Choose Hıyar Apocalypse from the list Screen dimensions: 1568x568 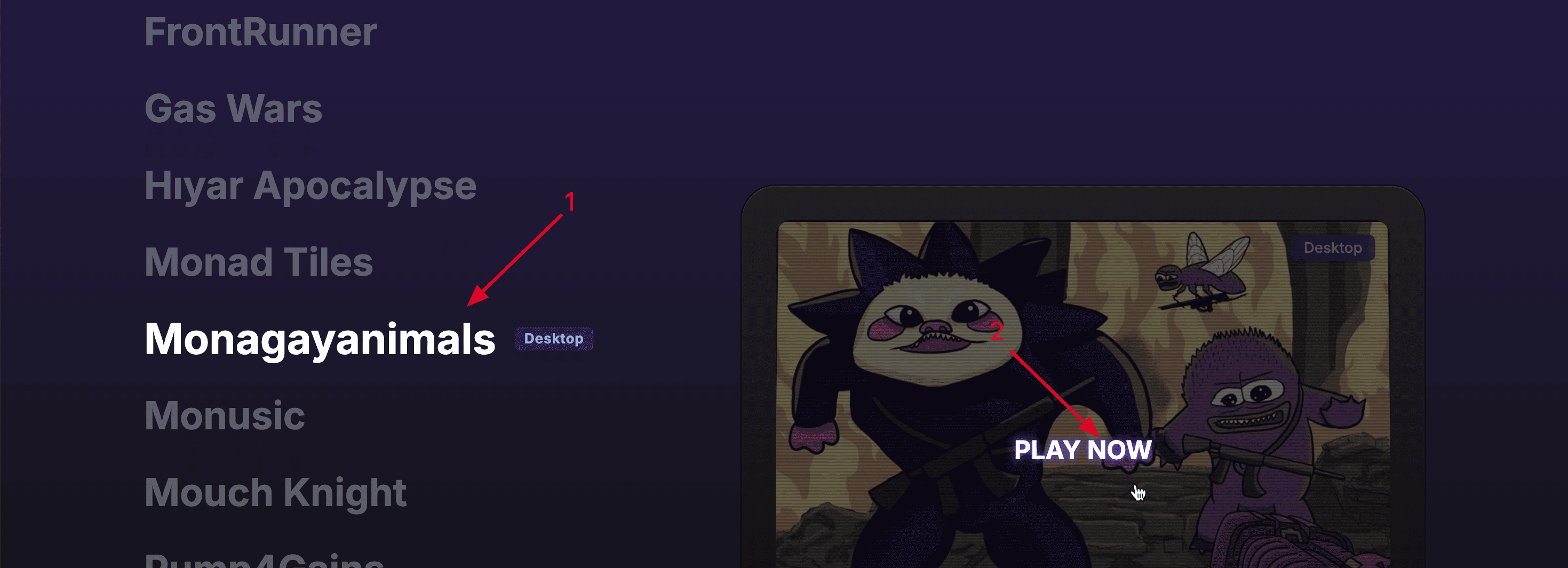point(311,186)
